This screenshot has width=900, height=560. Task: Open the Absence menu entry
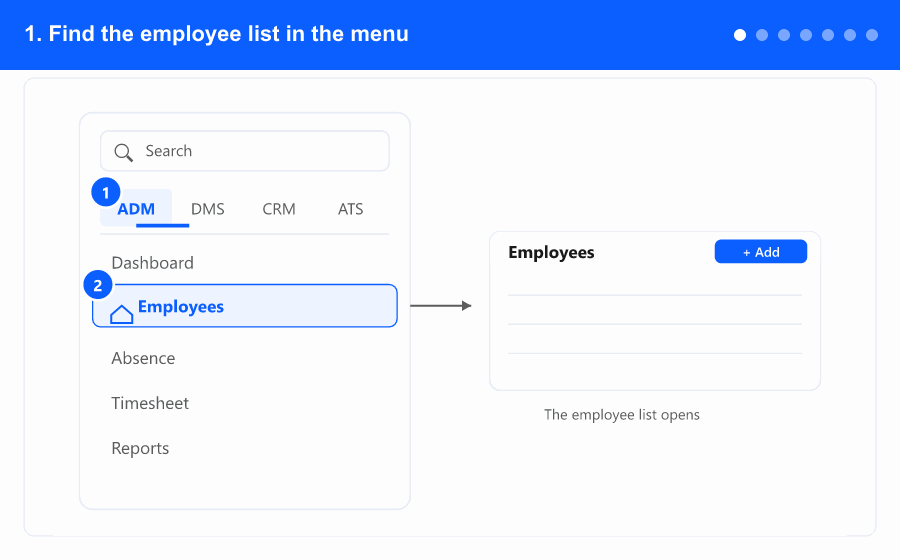click(143, 358)
